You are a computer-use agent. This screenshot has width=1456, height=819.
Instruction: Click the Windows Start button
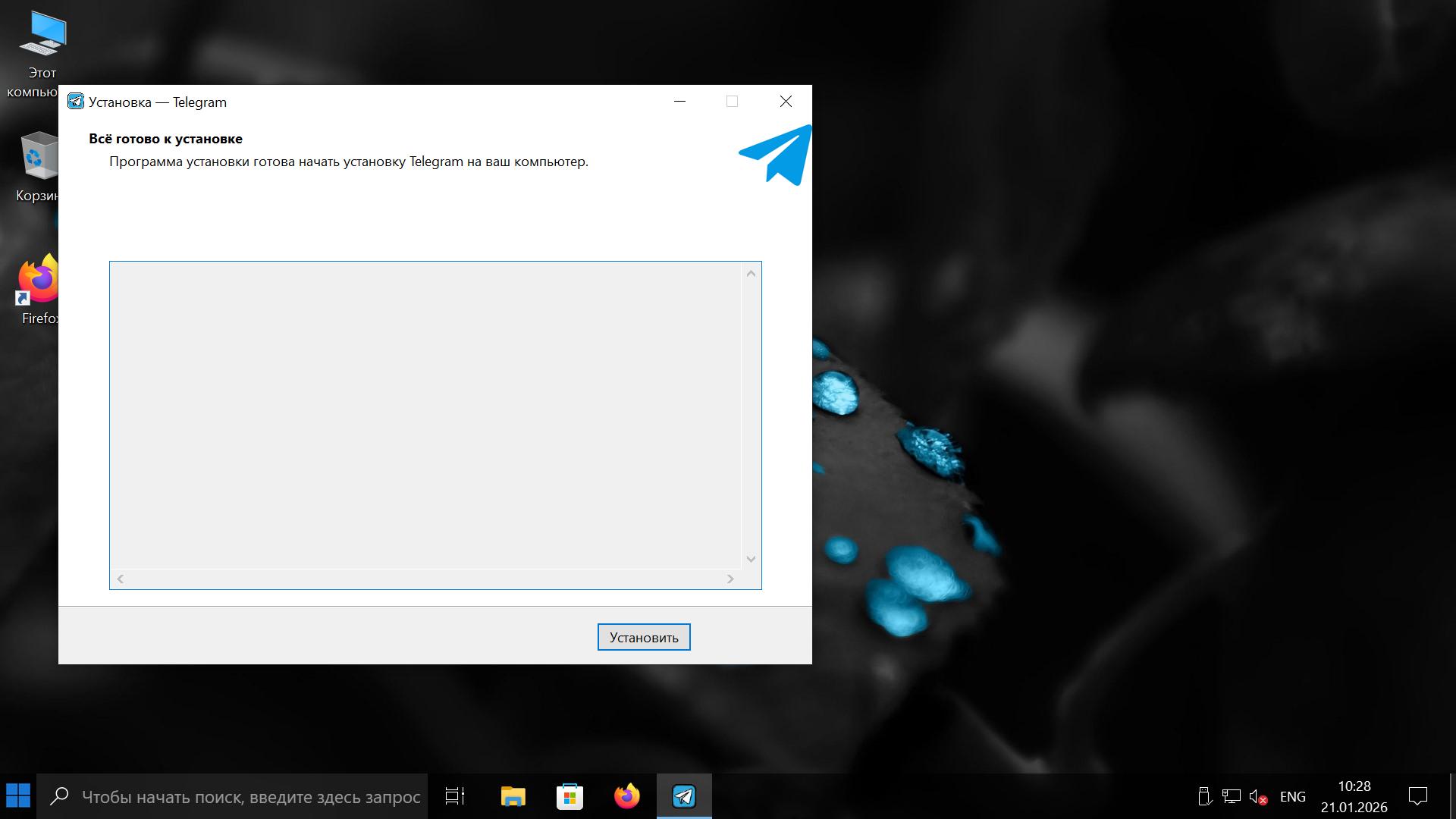pyautogui.click(x=18, y=796)
